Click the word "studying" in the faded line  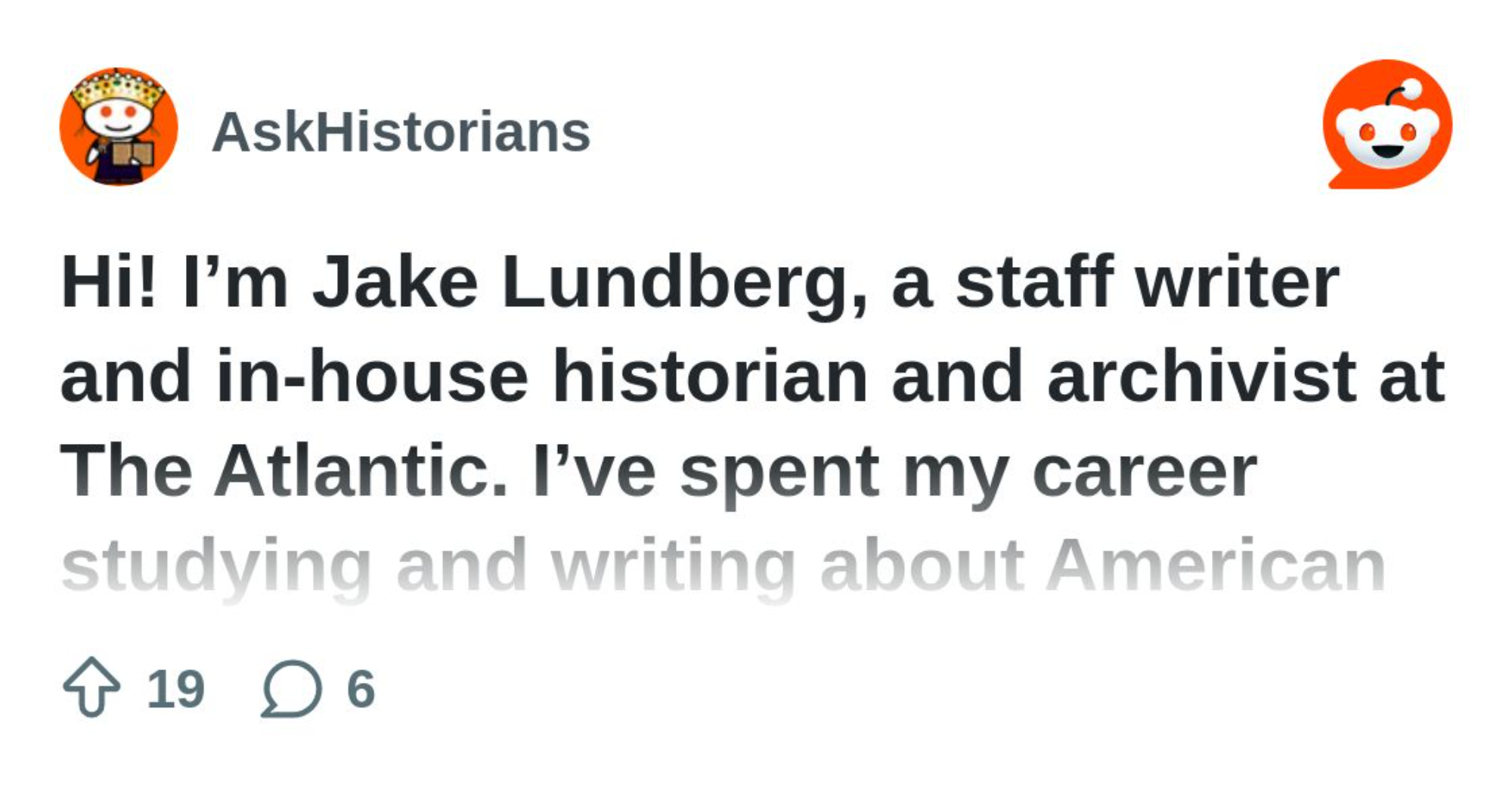(x=216, y=567)
